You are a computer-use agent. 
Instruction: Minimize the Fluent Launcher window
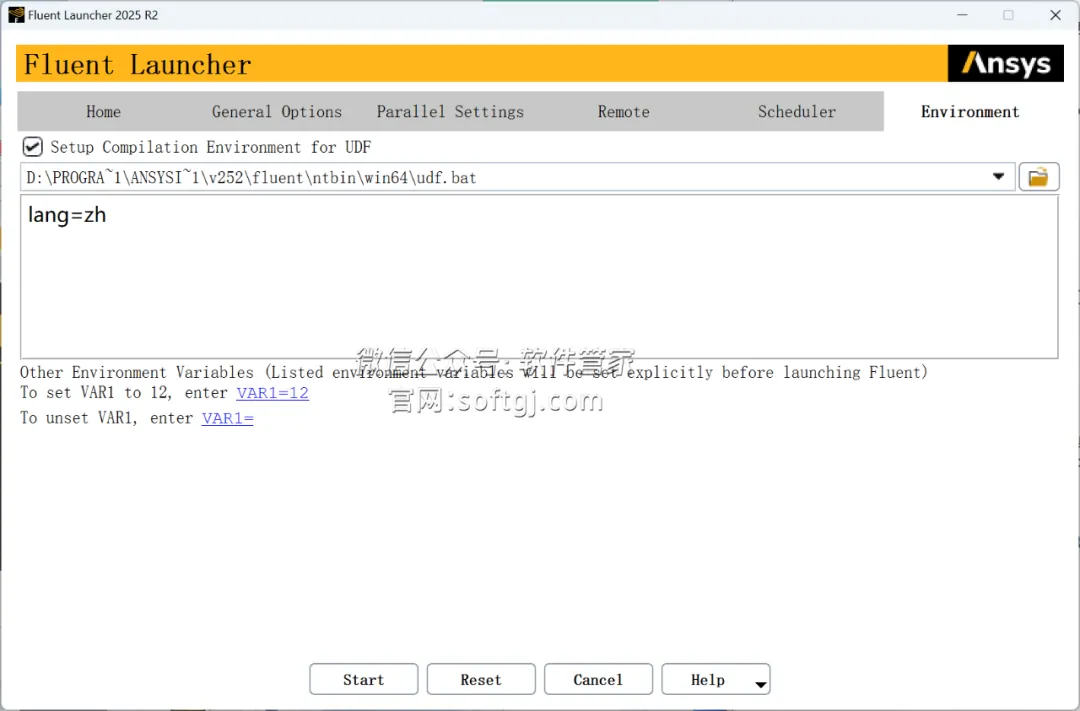tap(962, 15)
